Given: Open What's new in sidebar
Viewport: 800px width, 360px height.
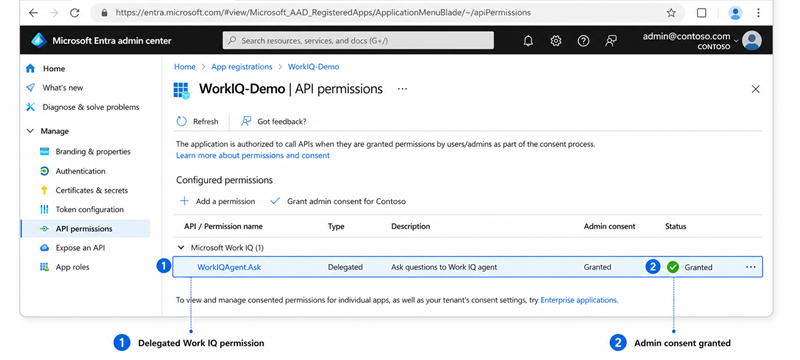Looking at the screenshot, I should [x=62, y=88].
